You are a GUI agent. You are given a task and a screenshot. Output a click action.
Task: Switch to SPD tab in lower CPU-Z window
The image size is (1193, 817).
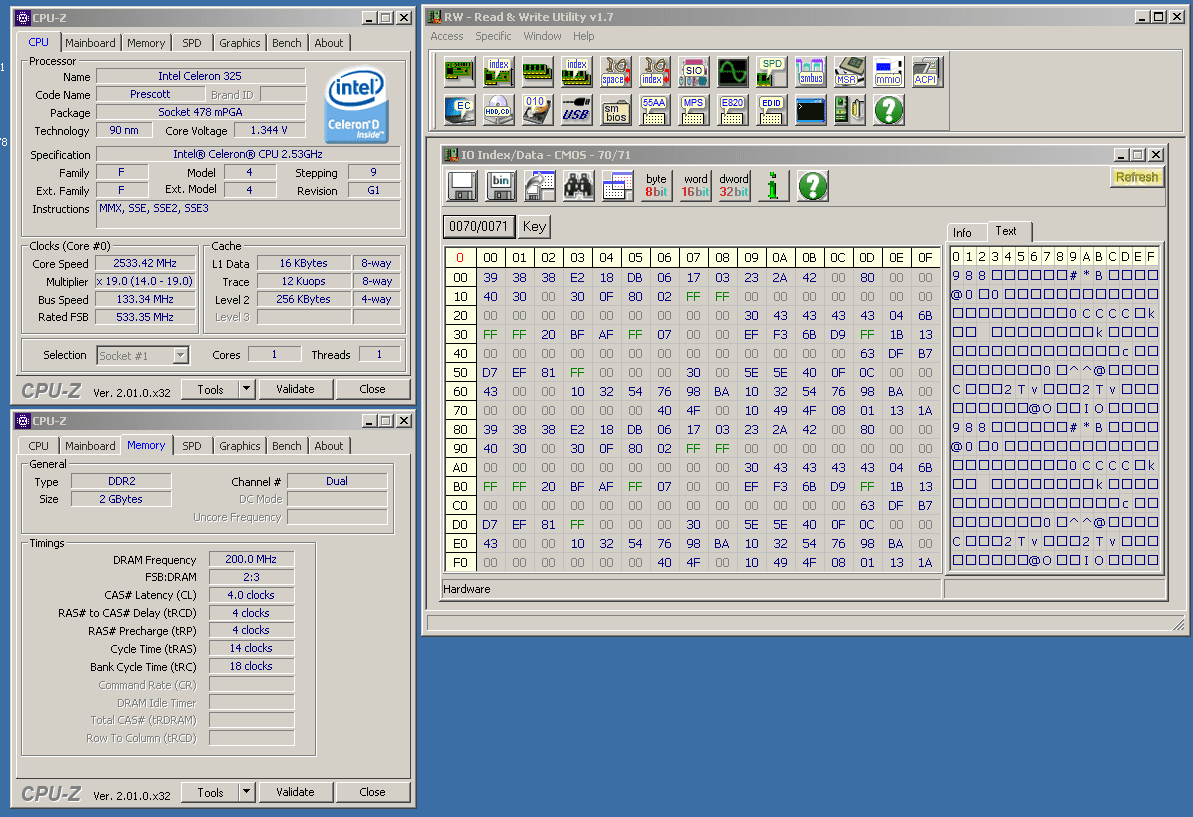192,446
